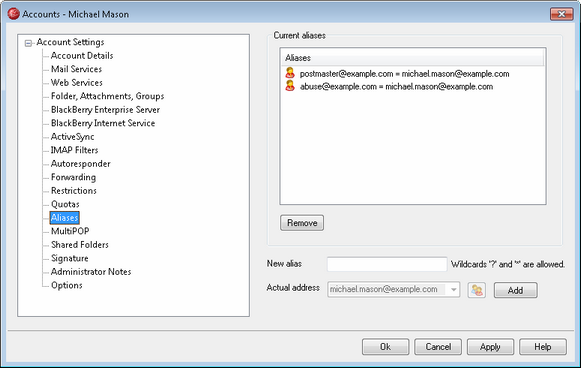The image size is (581, 368).
Task: Click the user icon beside abuse alias
Action: [x=290, y=86]
